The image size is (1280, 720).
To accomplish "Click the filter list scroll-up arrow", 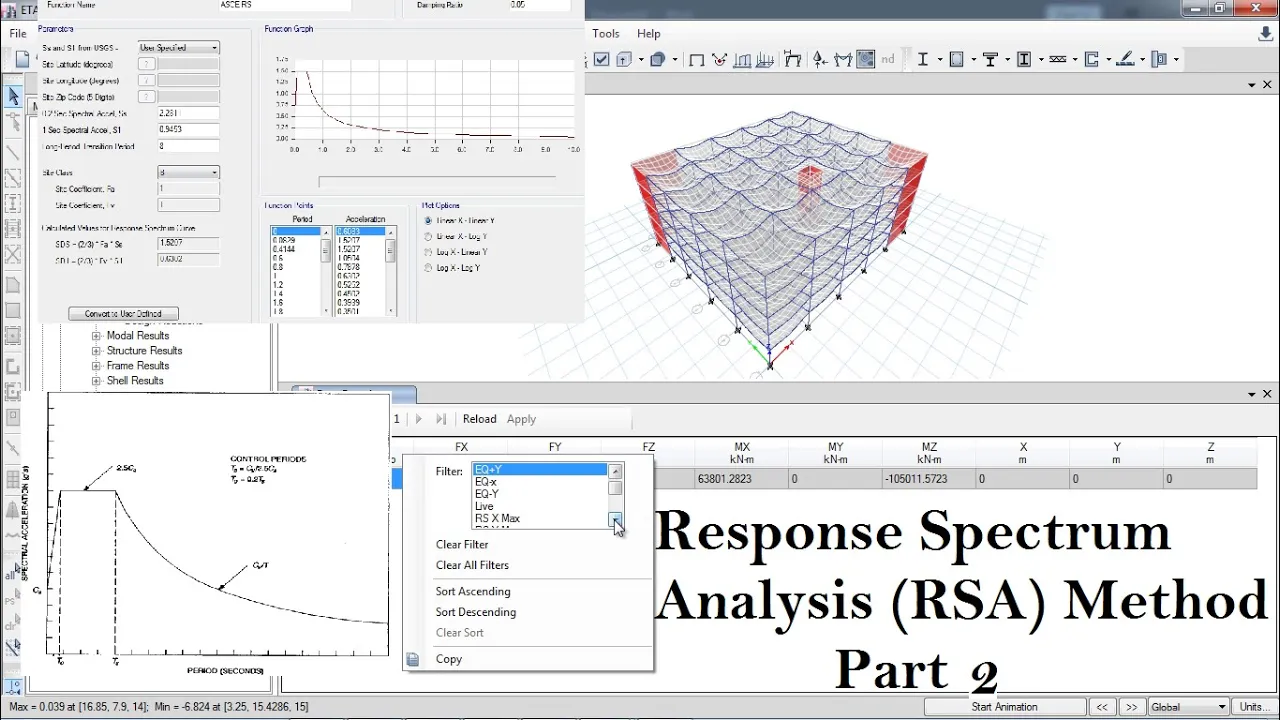I will [616, 471].
